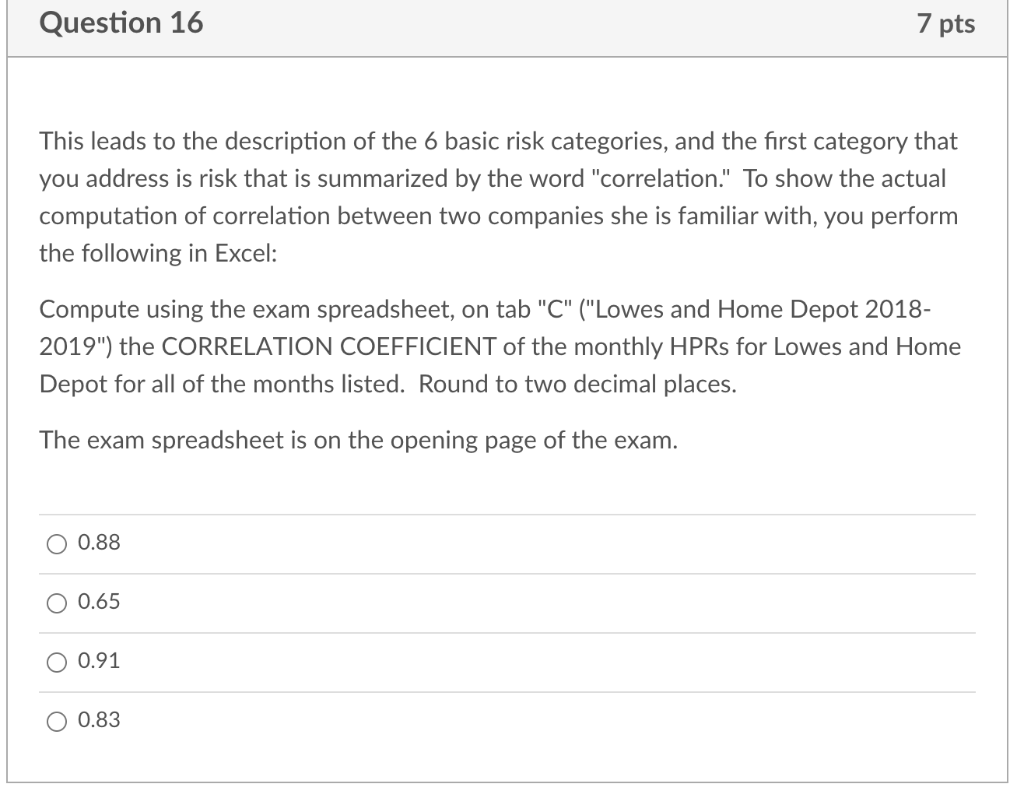This screenshot has width=1024, height=805.
Task: Click the Question 16 header
Action: click(122, 23)
